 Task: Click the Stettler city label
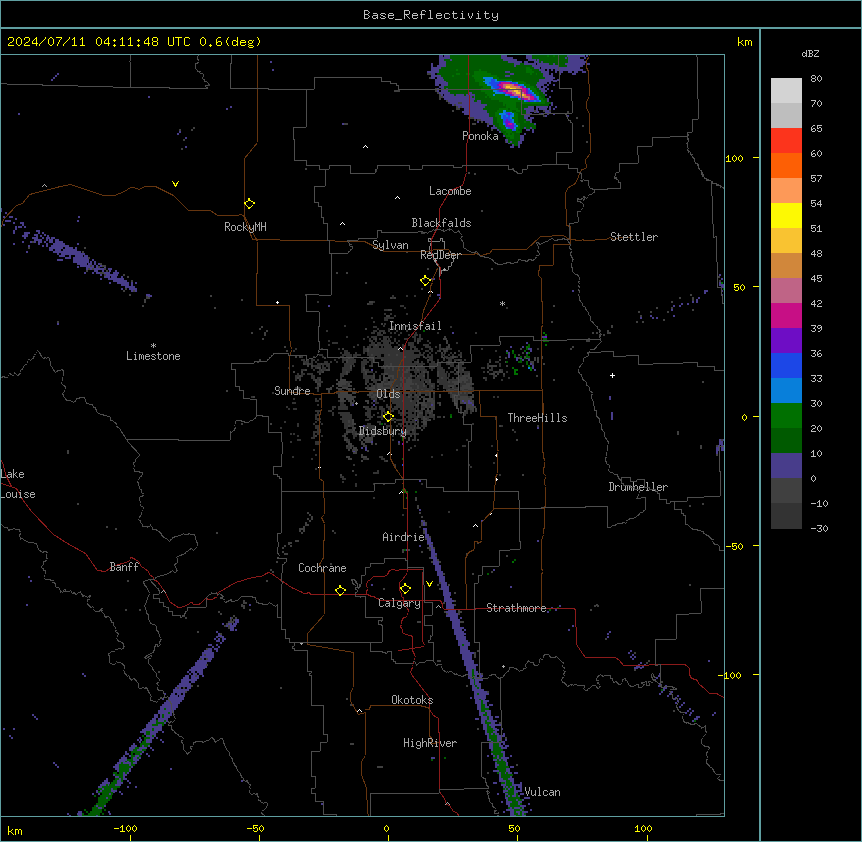click(634, 237)
